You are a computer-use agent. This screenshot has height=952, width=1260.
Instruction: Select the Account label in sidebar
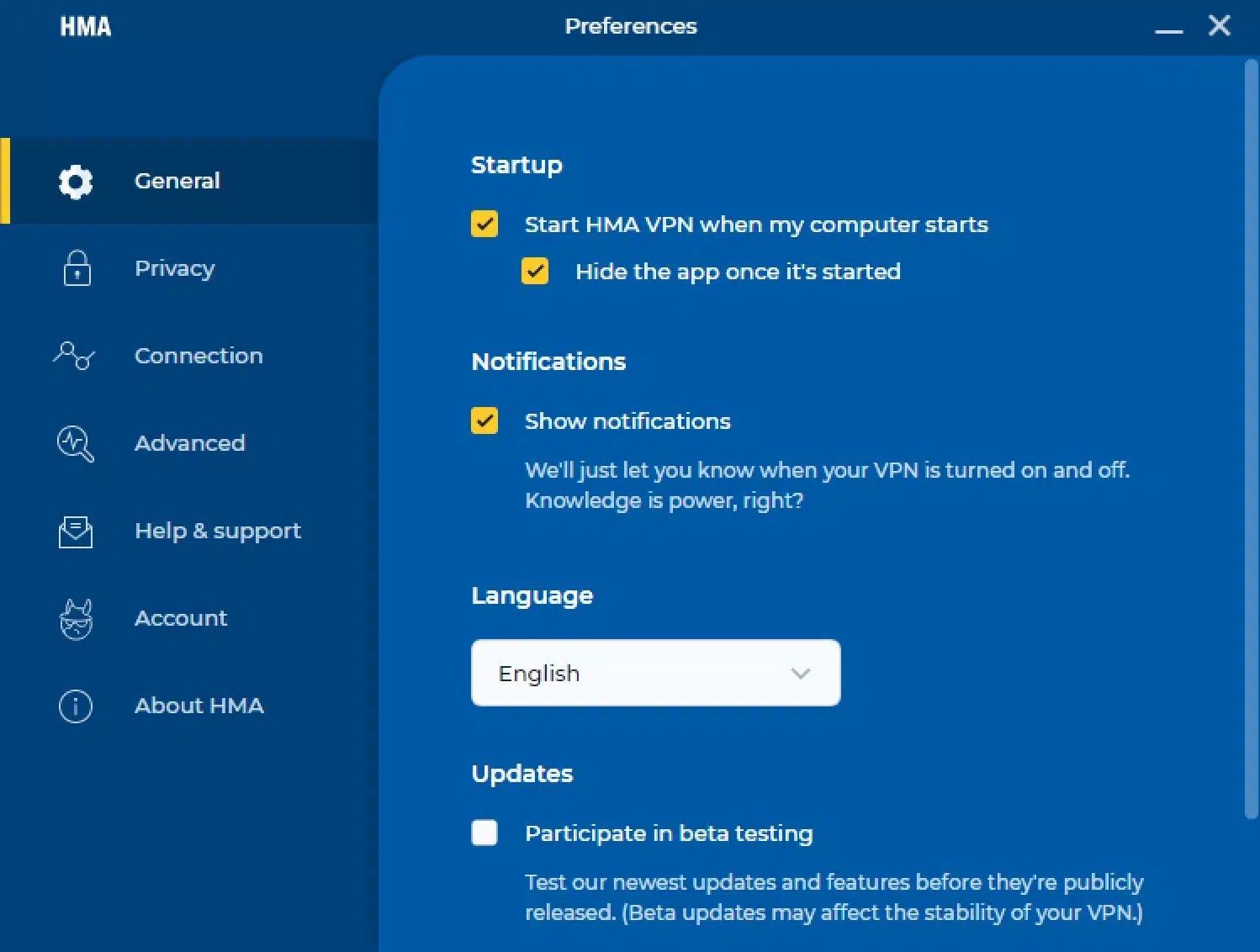(x=181, y=619)
